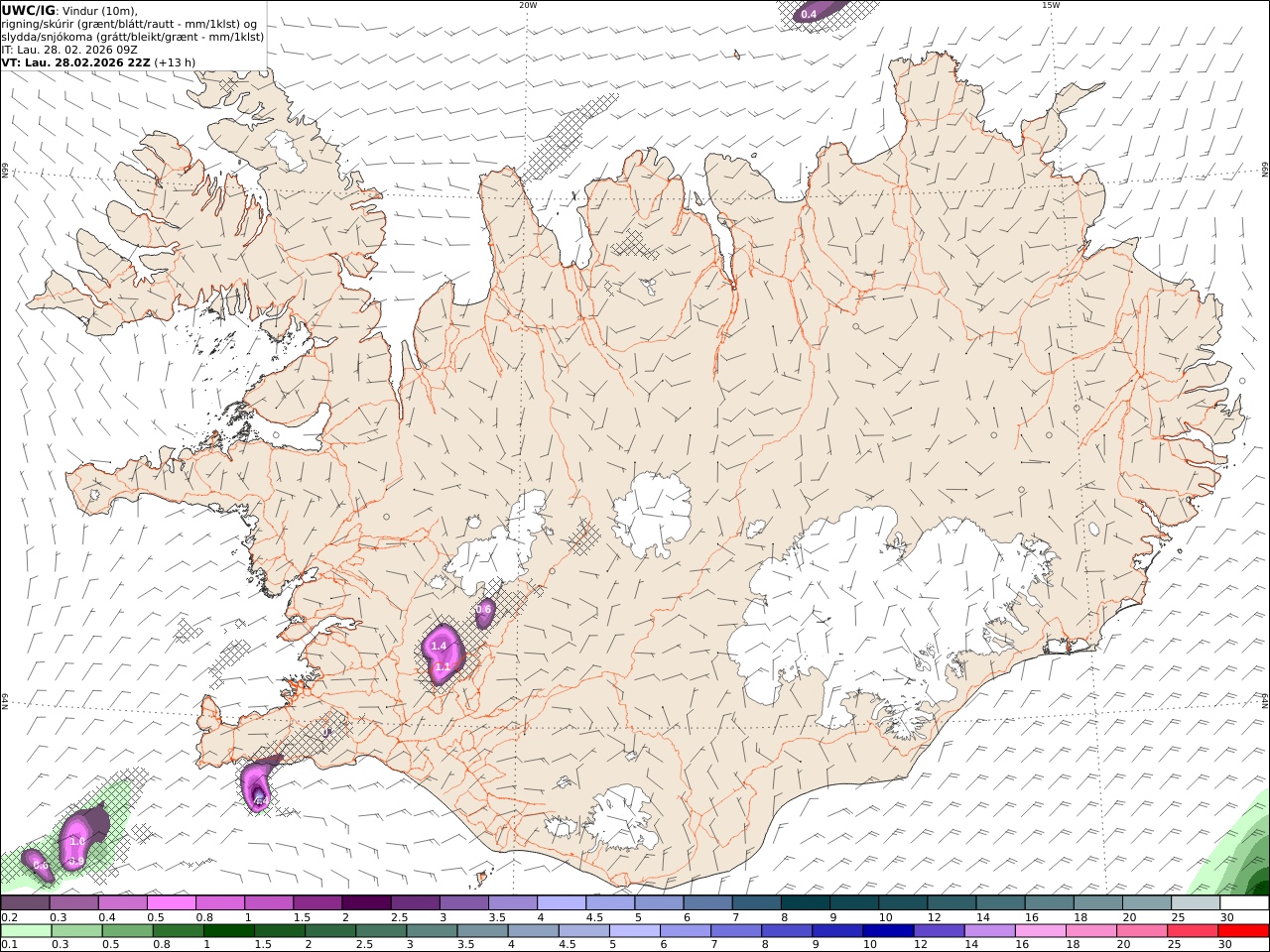Screen dimensions: 1270x952
Task: Click the 15W longitude label
Action: 1051,5
